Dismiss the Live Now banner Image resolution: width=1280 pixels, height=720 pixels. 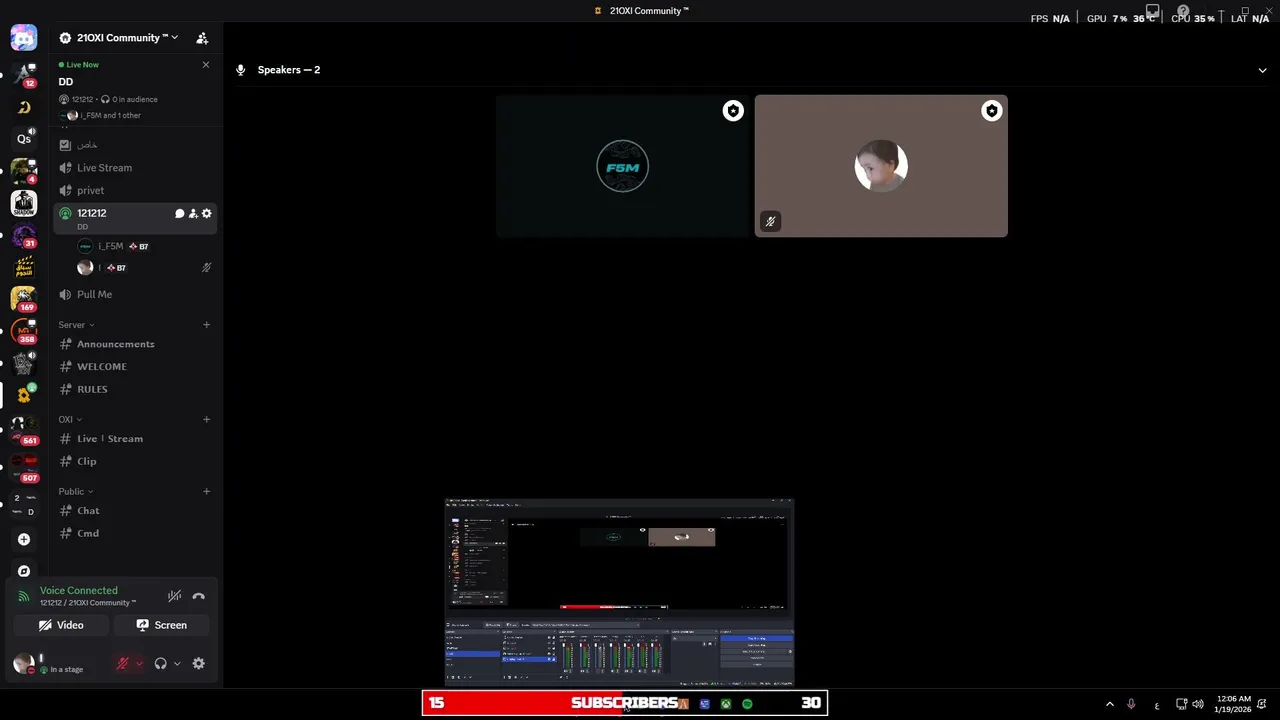pos(206,65)
